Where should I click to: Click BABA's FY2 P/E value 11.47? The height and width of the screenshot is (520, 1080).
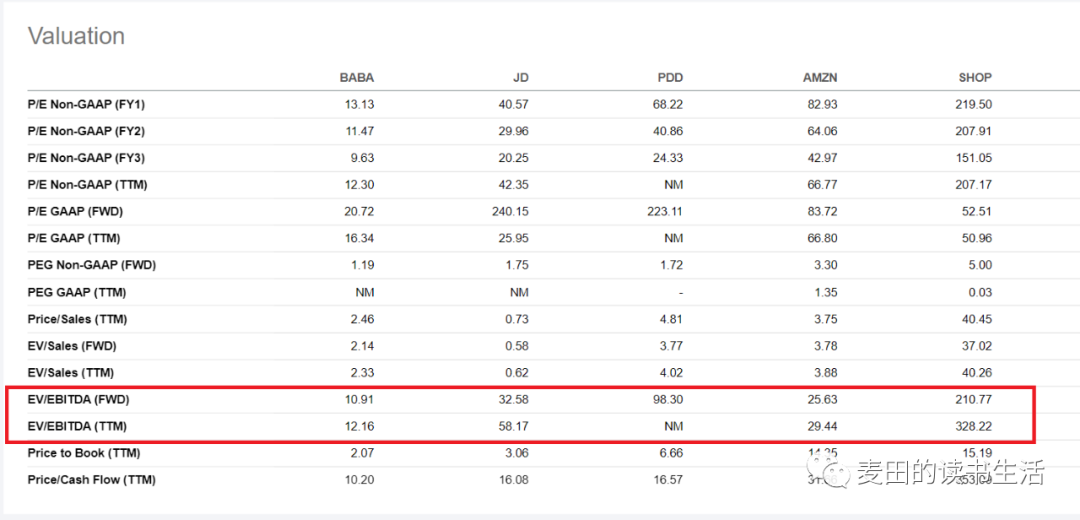[360, 131]
